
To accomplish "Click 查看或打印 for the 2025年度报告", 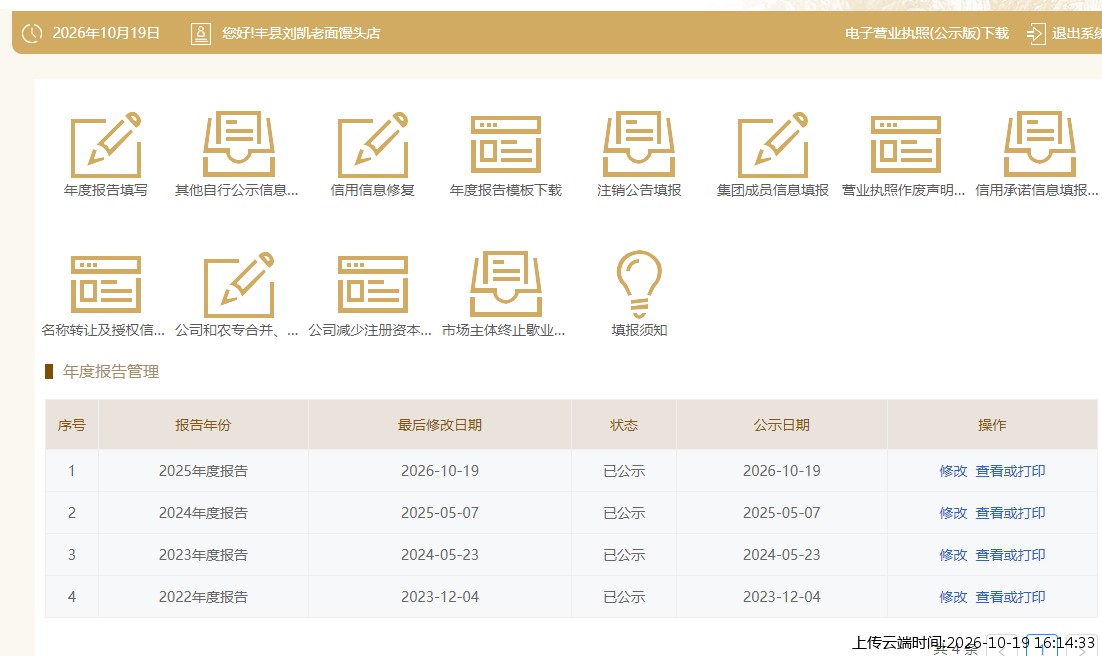I will point(1010,471).
